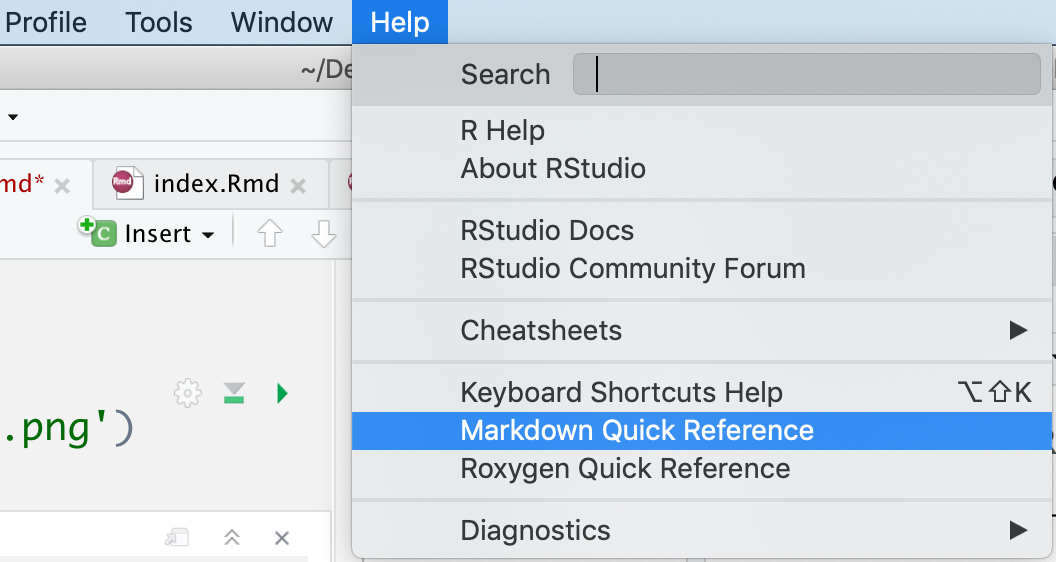Choose Keyboard Shortcuts Help
Viewport: 1056px width, 562px height.
(621, 392)
